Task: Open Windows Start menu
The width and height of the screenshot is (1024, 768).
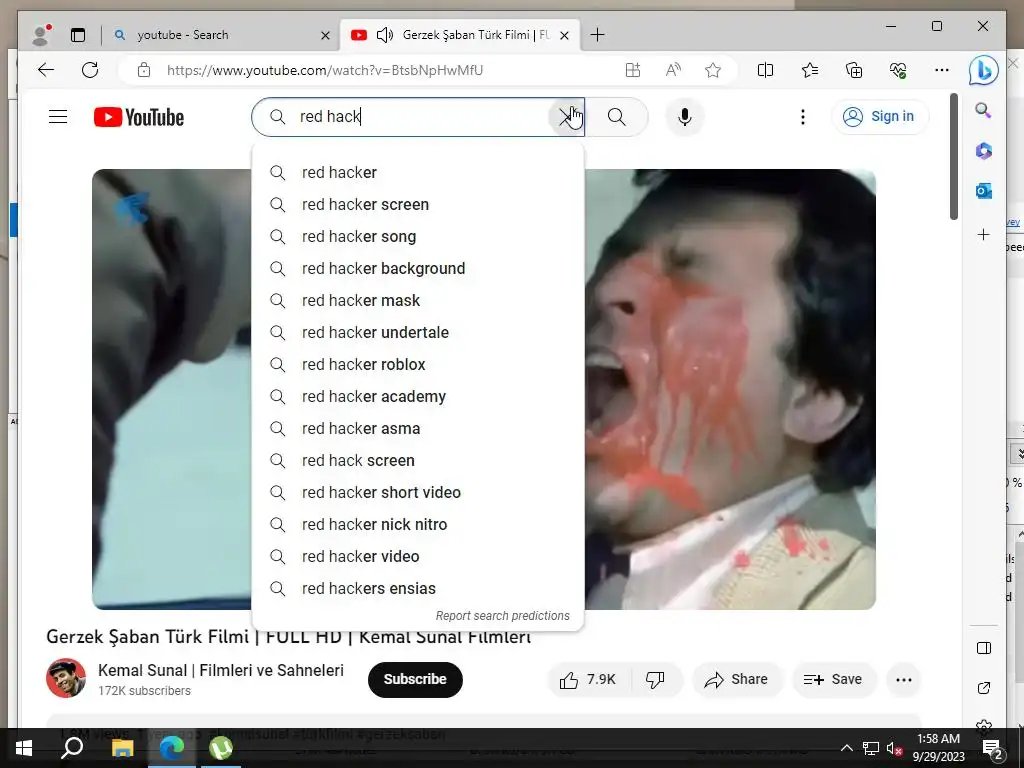Action: (24, 748)
